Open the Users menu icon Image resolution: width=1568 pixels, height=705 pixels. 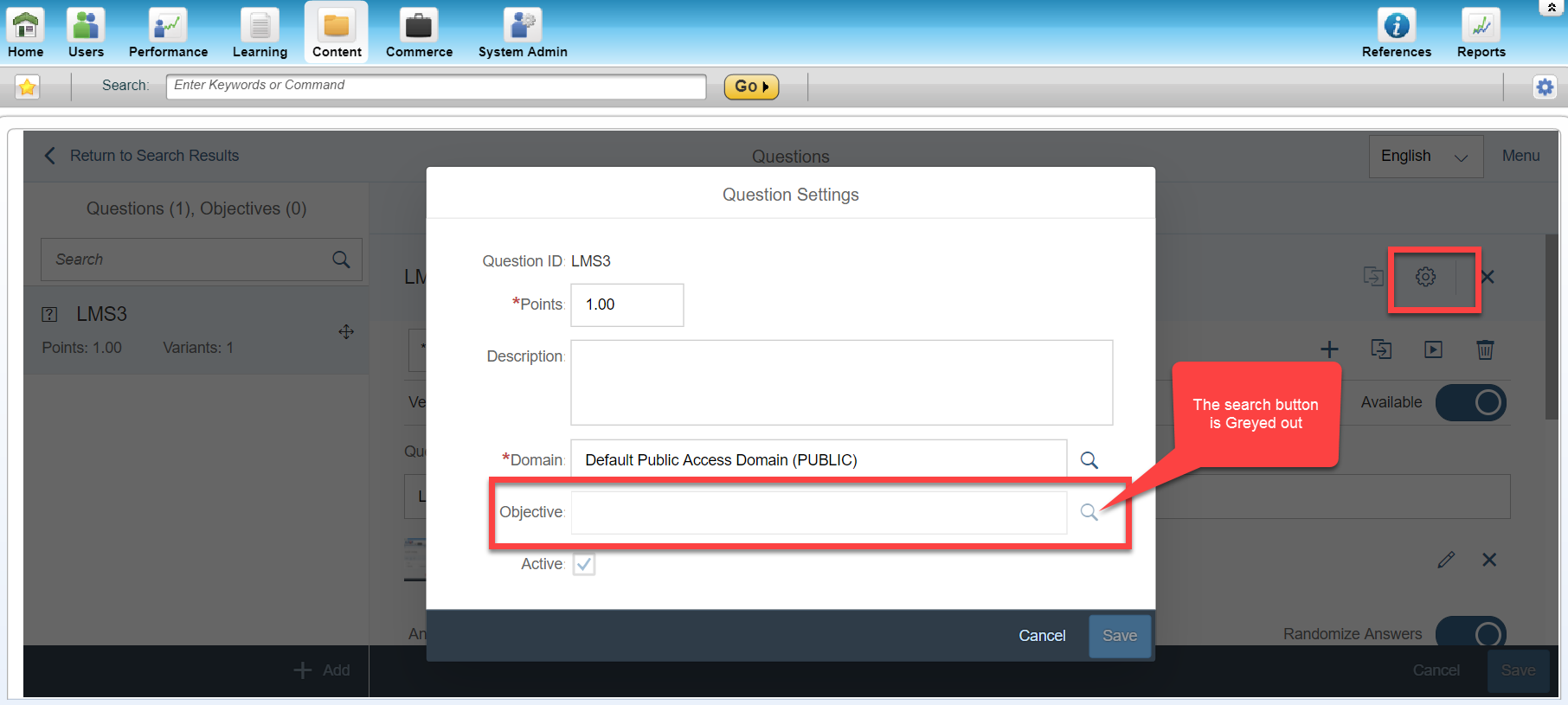coord(86,25)
